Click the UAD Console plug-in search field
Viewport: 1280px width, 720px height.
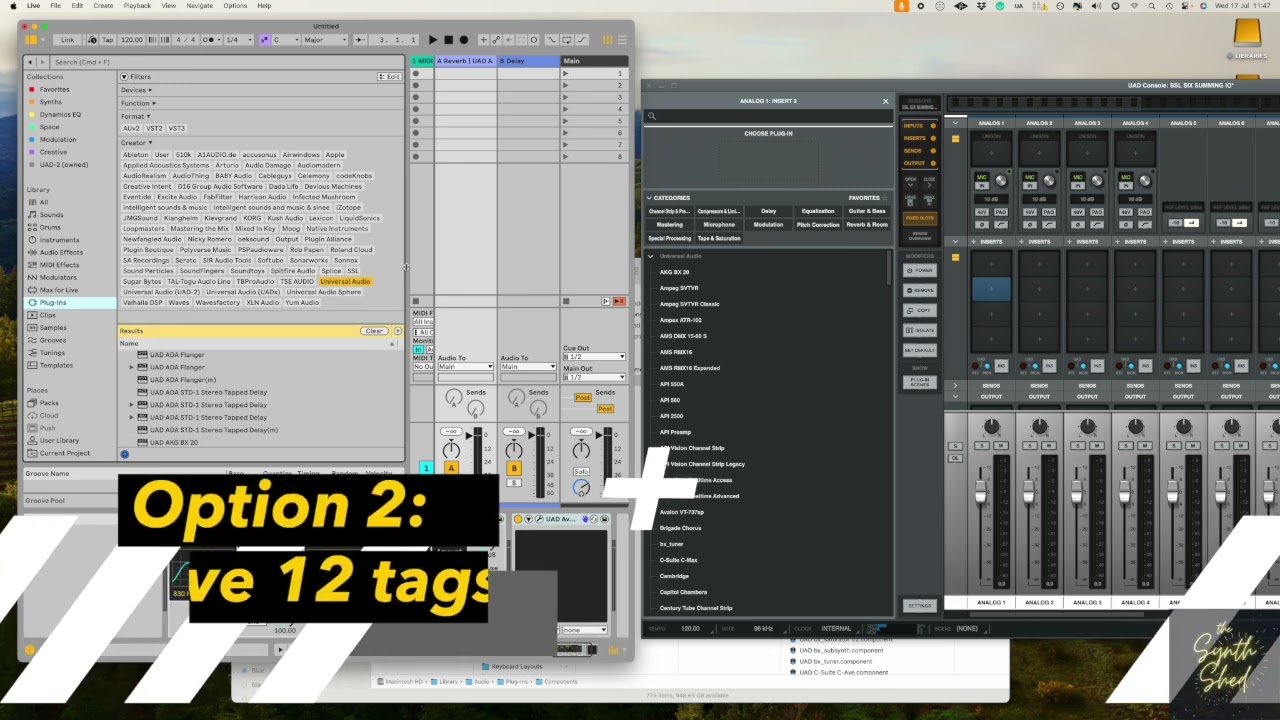click(768, 116)
